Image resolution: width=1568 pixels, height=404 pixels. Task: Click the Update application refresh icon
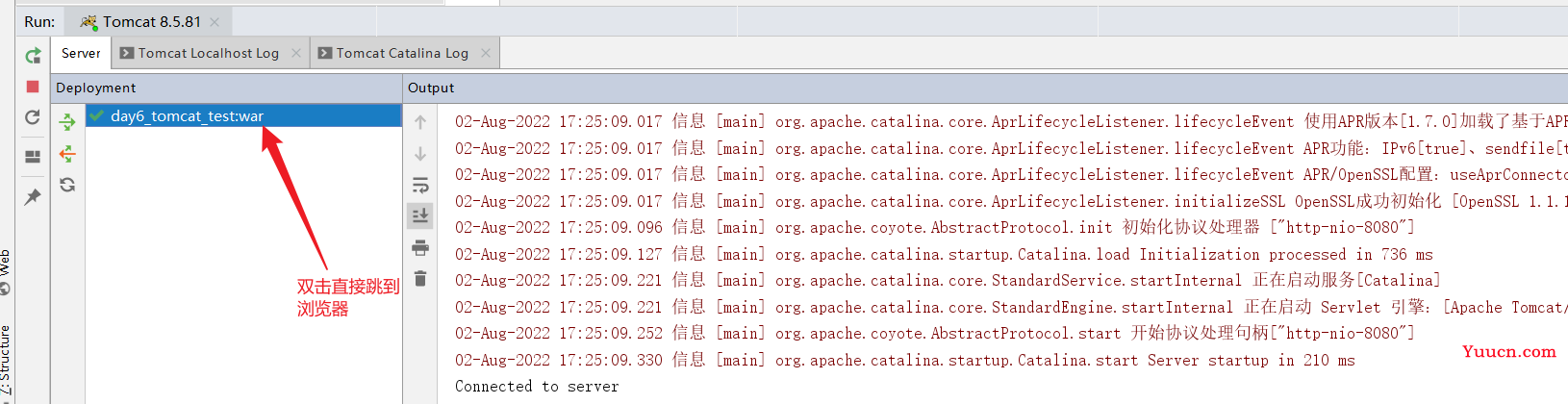[x=33, y=117]
